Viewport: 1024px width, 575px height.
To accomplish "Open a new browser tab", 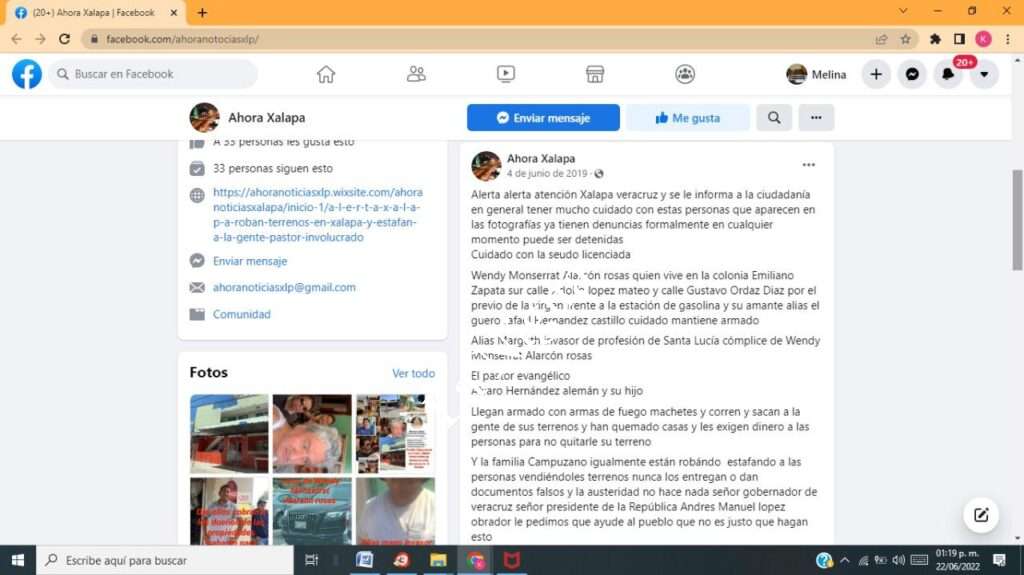I will 202,12.
